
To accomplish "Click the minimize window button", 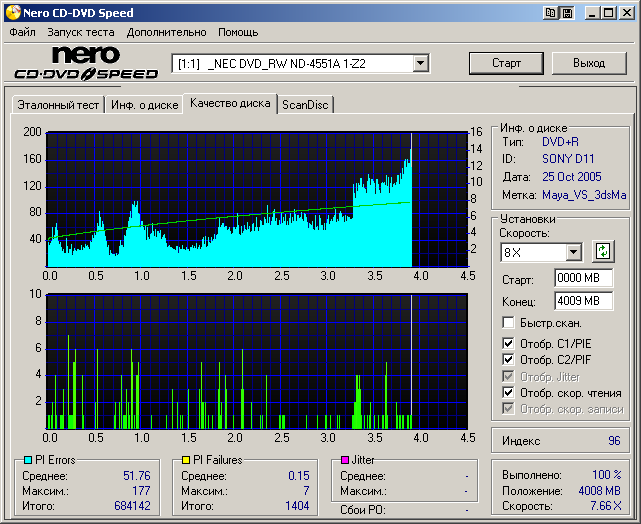I will [593, 13].
